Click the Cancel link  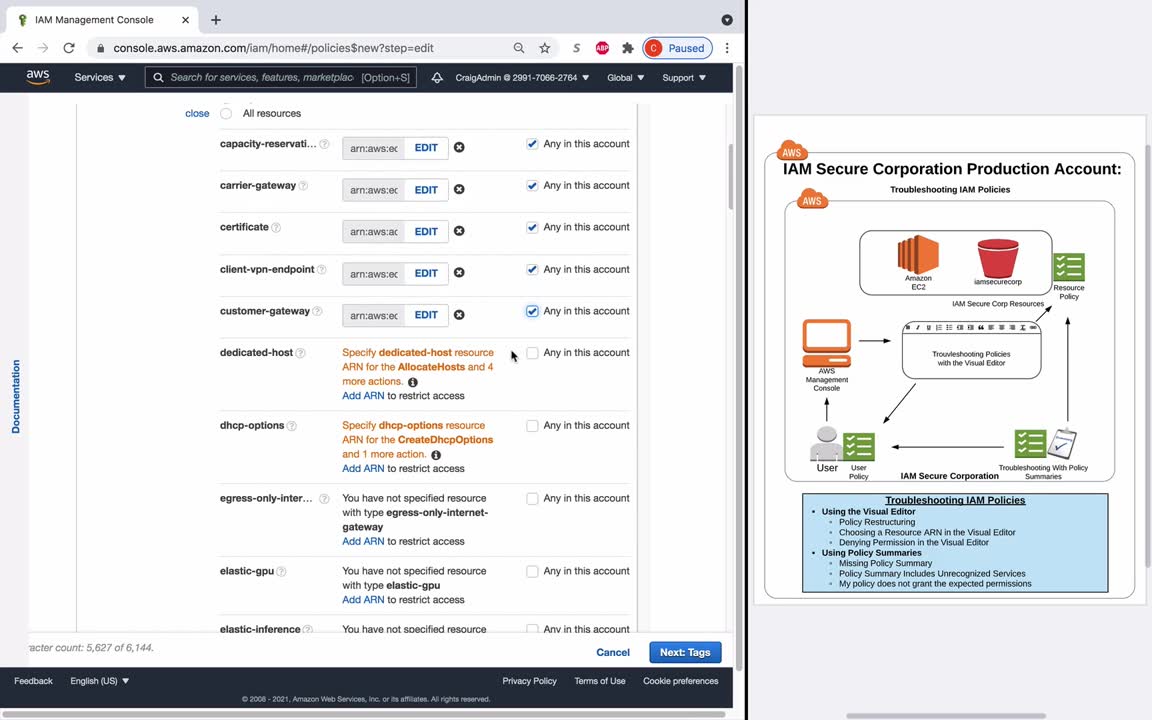[613, 652]
